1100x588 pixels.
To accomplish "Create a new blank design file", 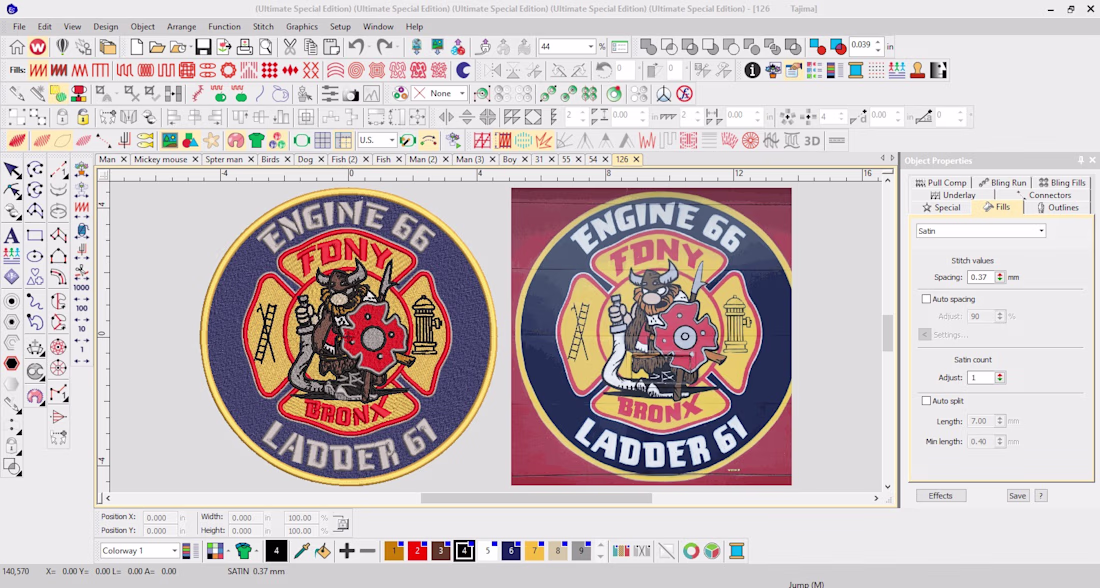I will click(x=136, y=47).
